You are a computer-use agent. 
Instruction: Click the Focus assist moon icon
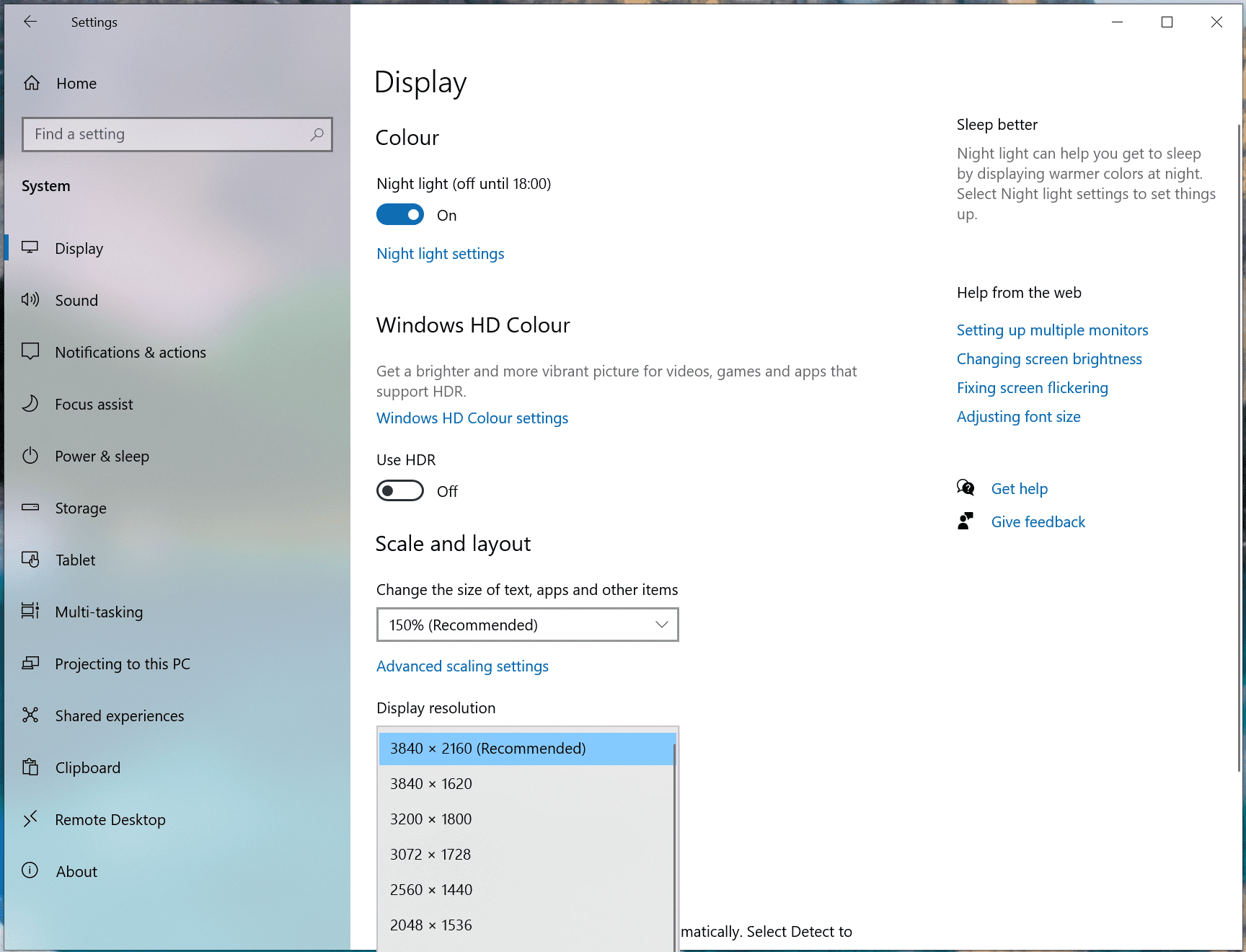[30, 404]
